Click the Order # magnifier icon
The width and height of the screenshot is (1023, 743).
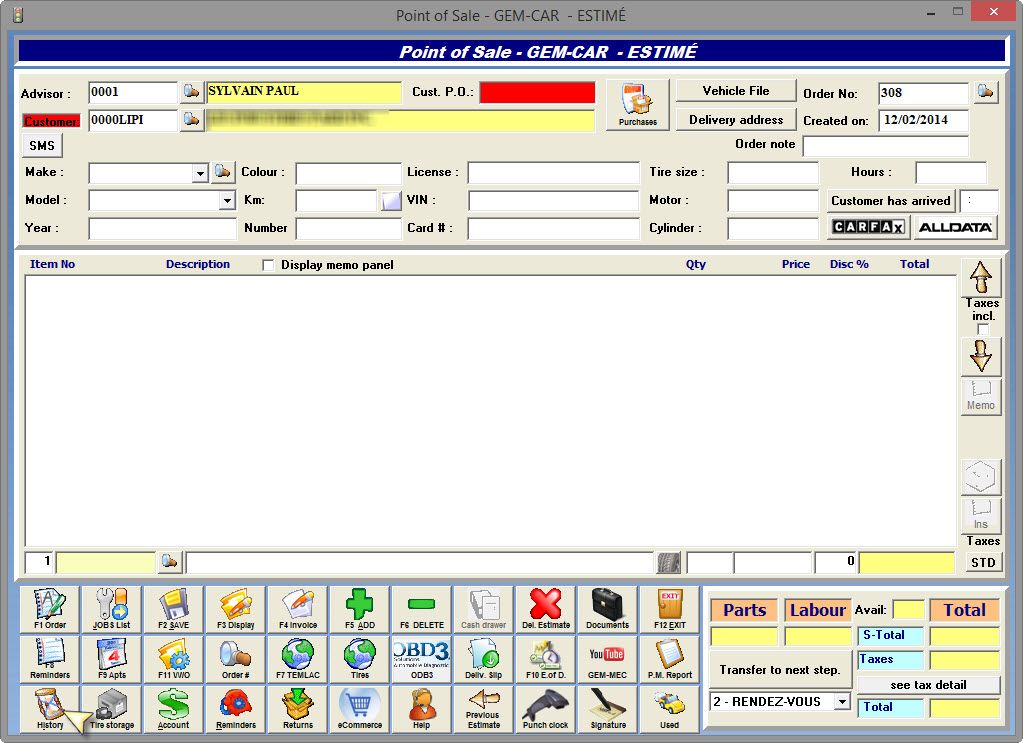(x=236, y=659)
